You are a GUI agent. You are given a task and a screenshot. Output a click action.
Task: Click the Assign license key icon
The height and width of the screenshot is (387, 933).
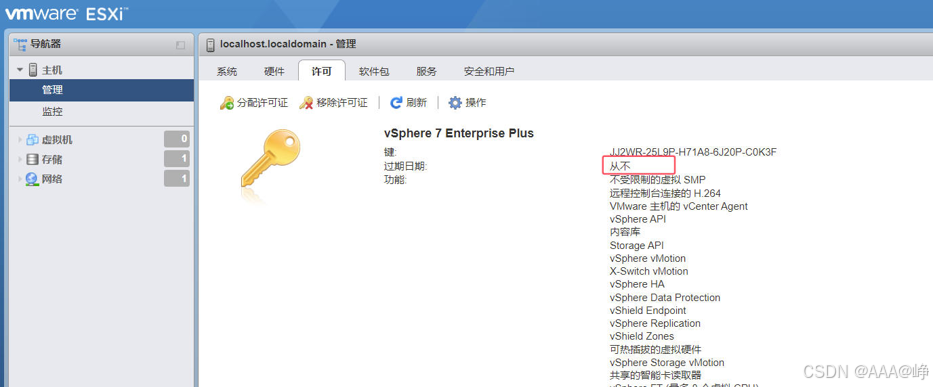coord(227,103)
